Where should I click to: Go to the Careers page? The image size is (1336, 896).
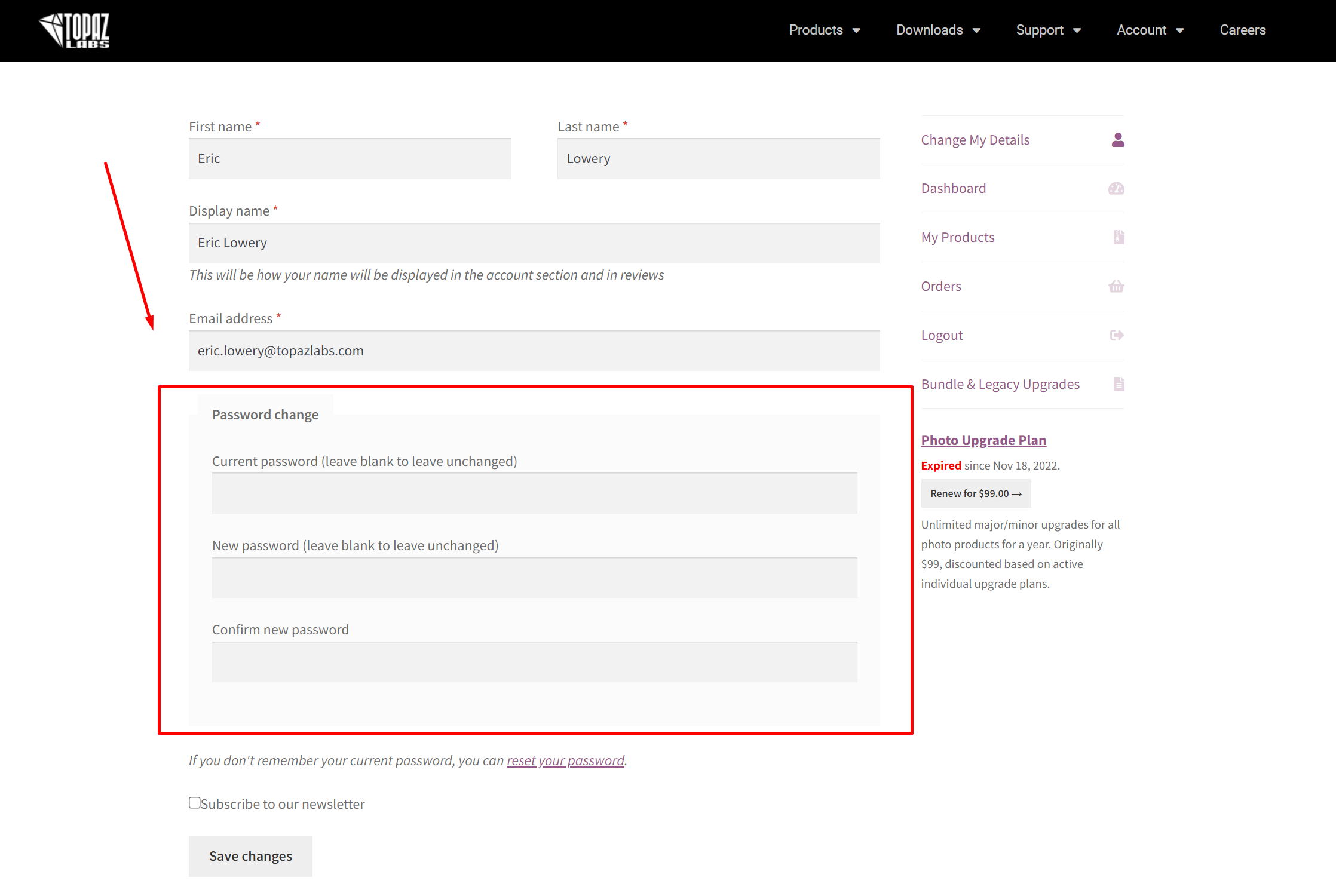1242,30
